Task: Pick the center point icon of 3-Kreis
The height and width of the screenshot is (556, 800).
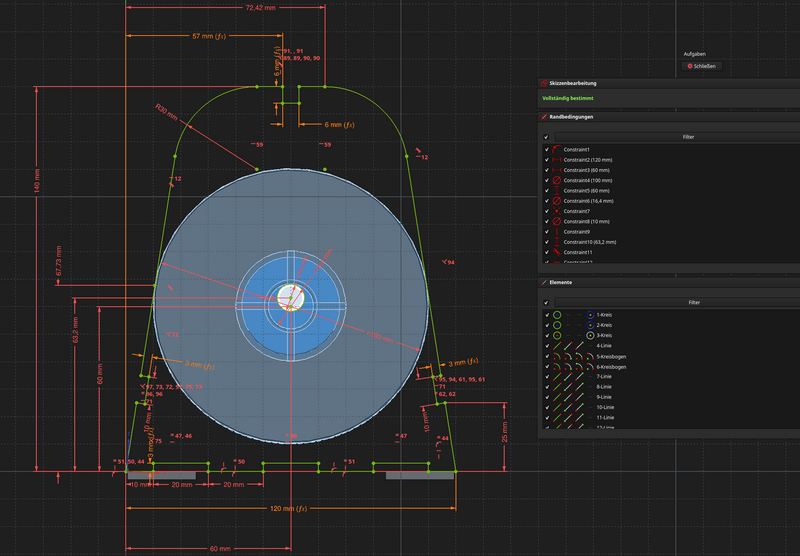Action: pos(590,335)
